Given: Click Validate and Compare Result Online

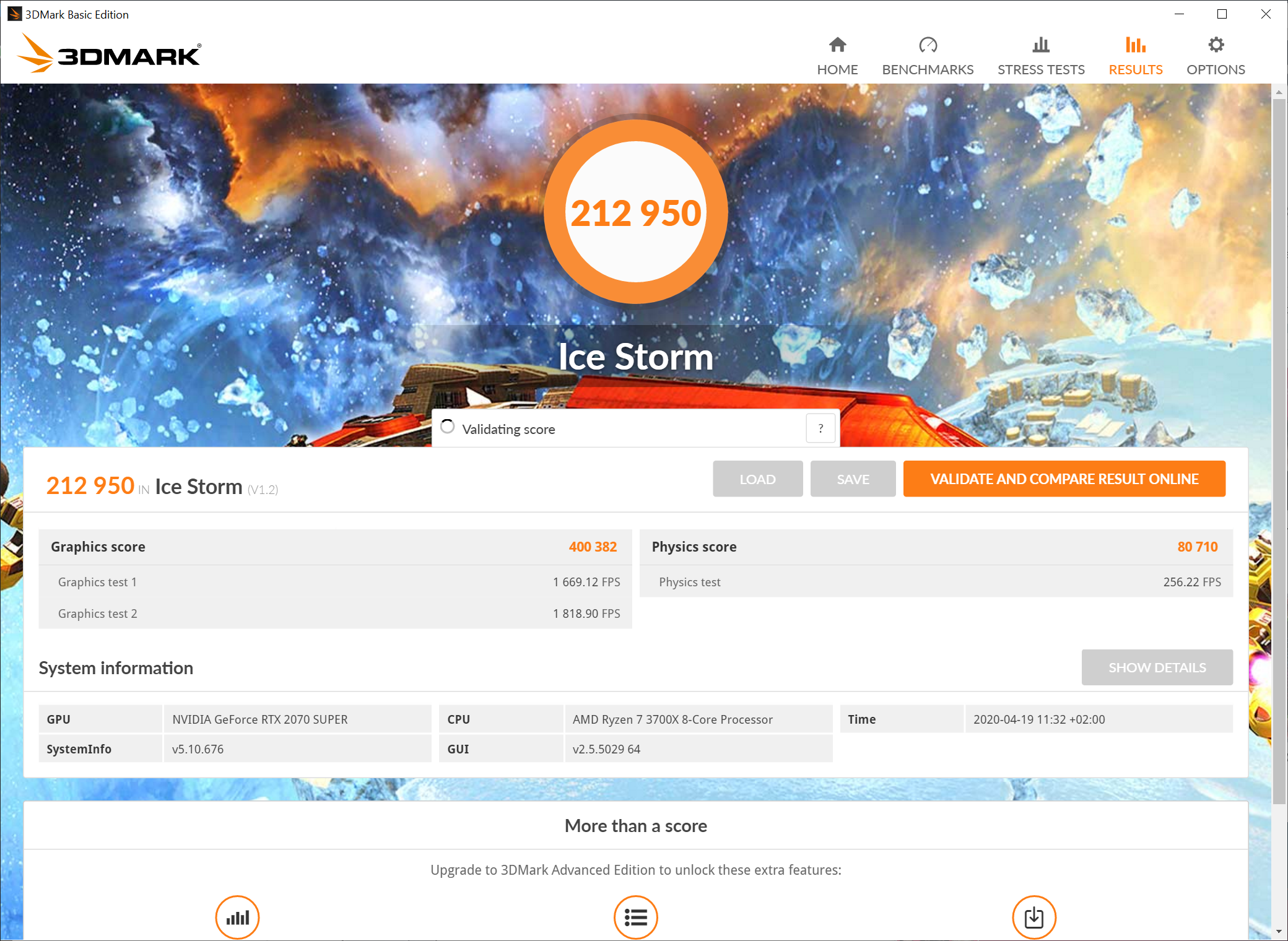Looking at the screenshot, I should [x=1064, y=479].
